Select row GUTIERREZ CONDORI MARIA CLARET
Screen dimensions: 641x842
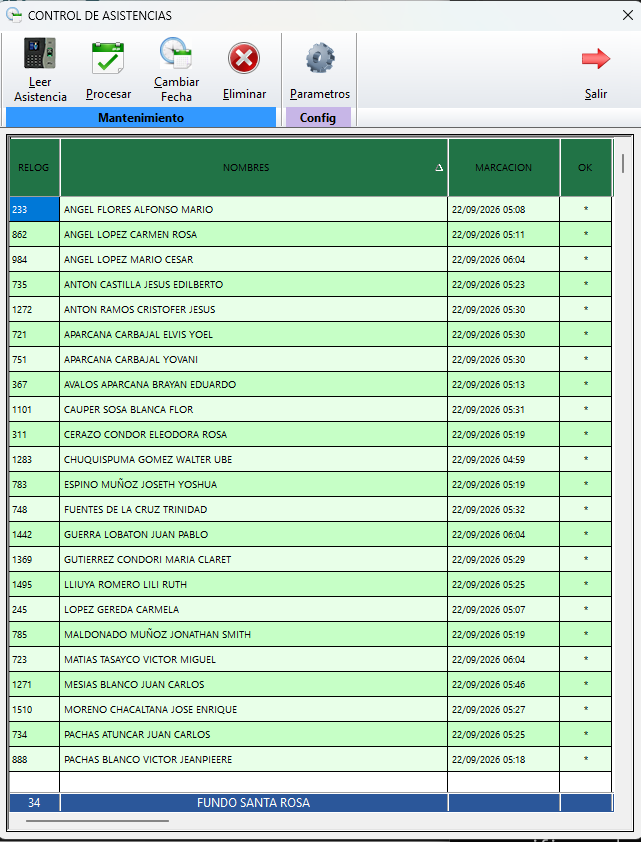pos(310,559)
